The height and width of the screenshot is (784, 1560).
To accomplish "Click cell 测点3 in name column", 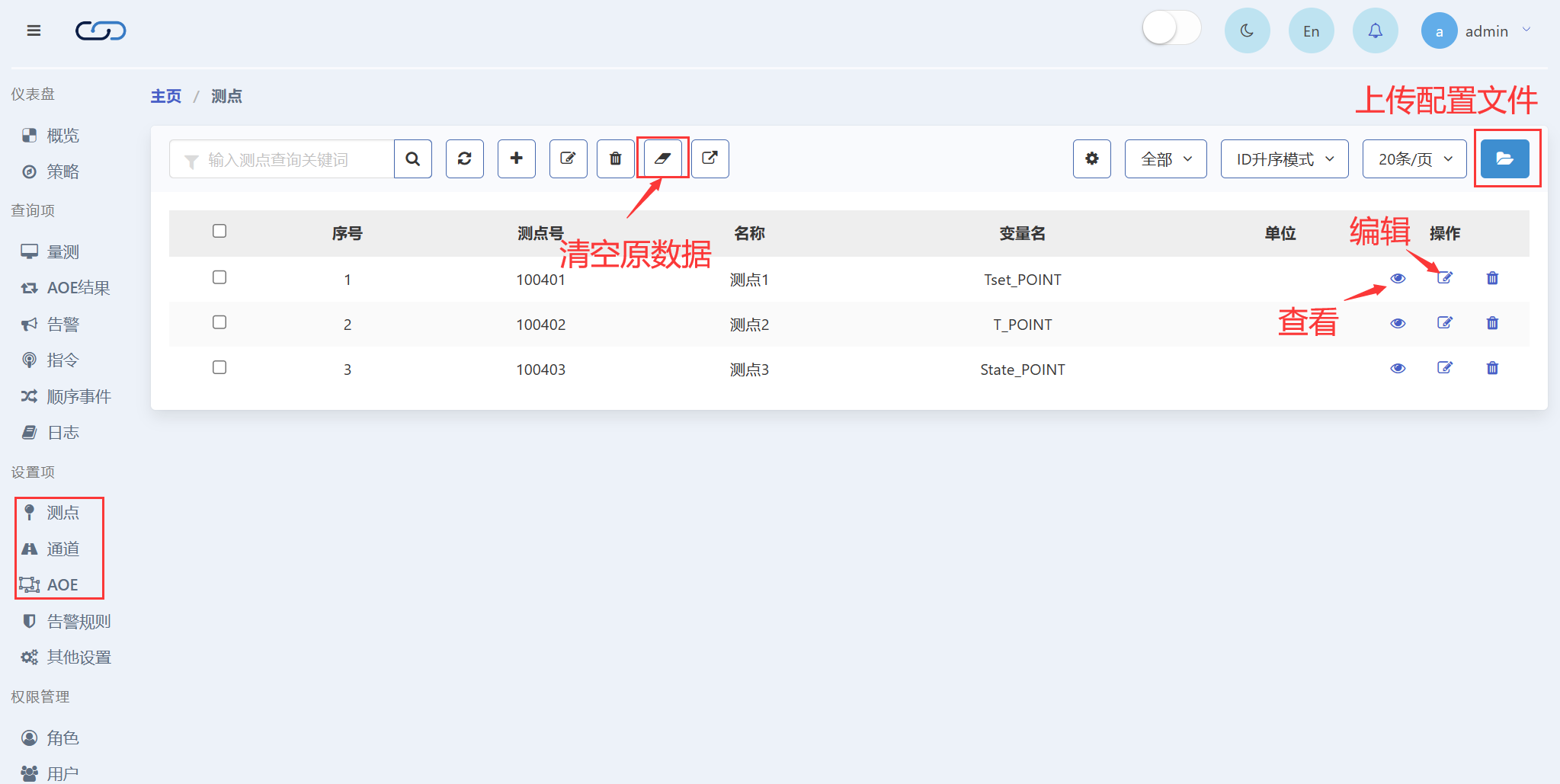I will (749, 370).
